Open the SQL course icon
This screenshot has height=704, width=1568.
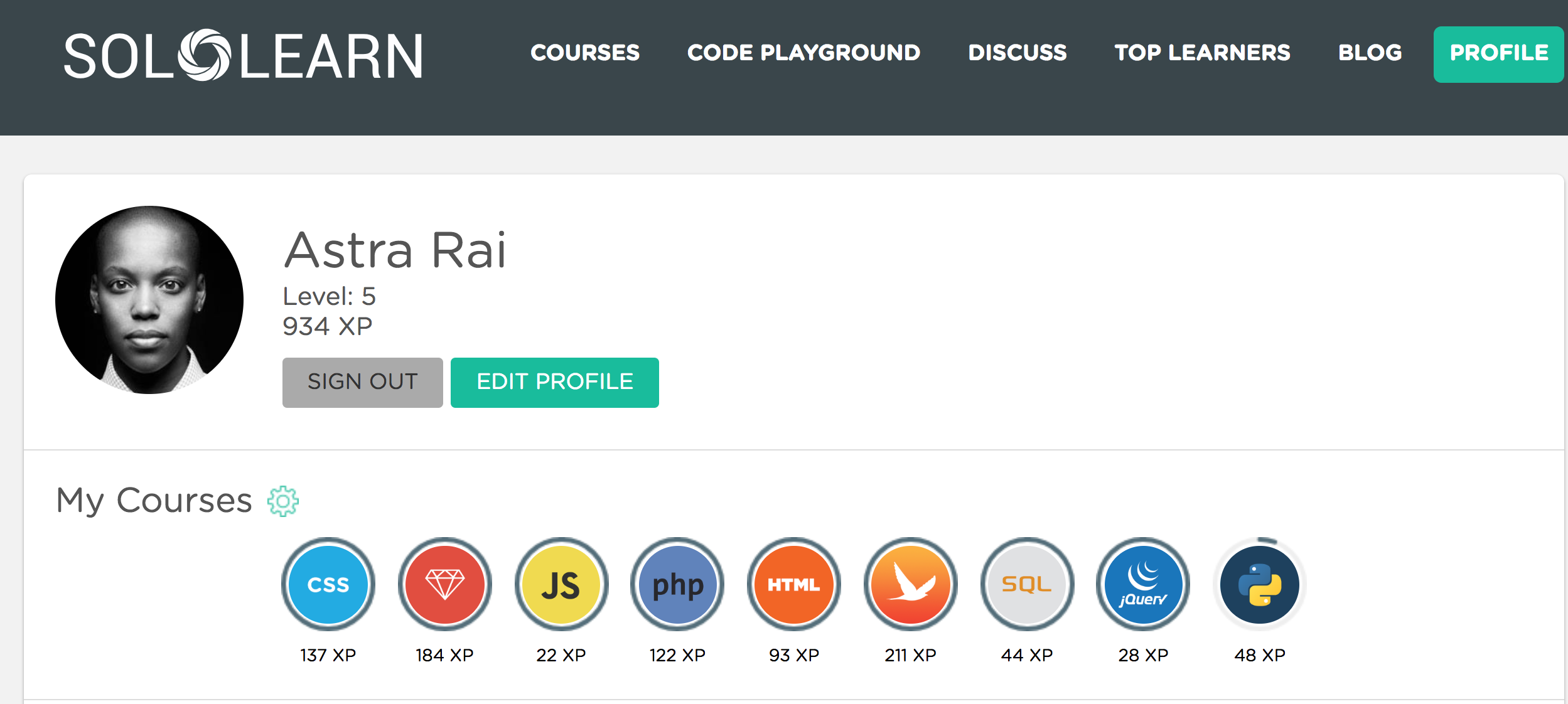point(1027,584)
